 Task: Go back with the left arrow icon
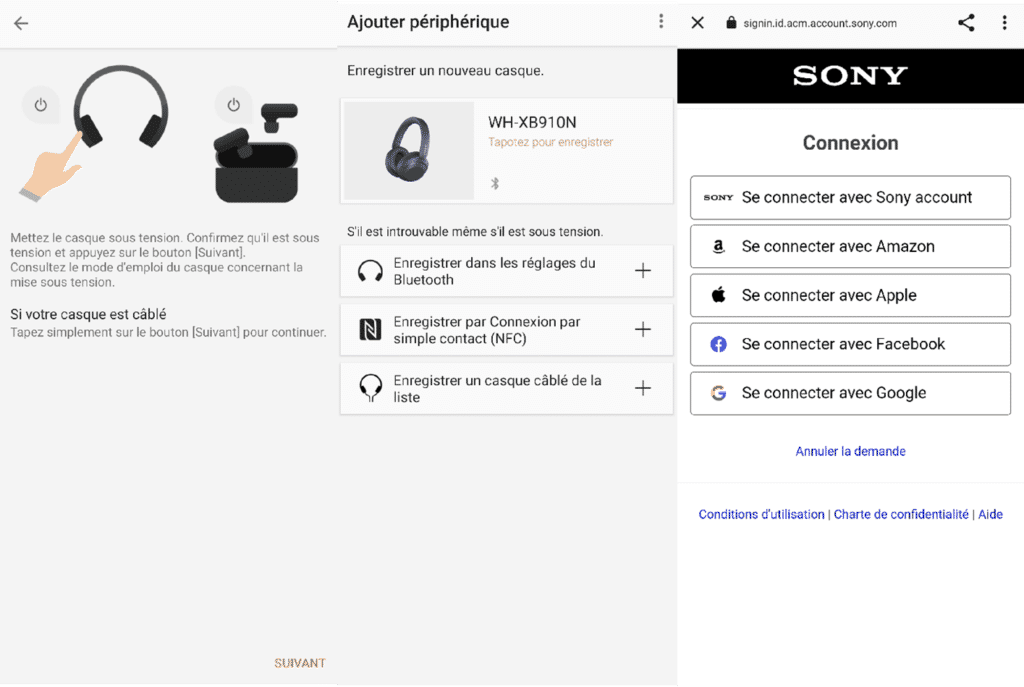pos(21,24)
